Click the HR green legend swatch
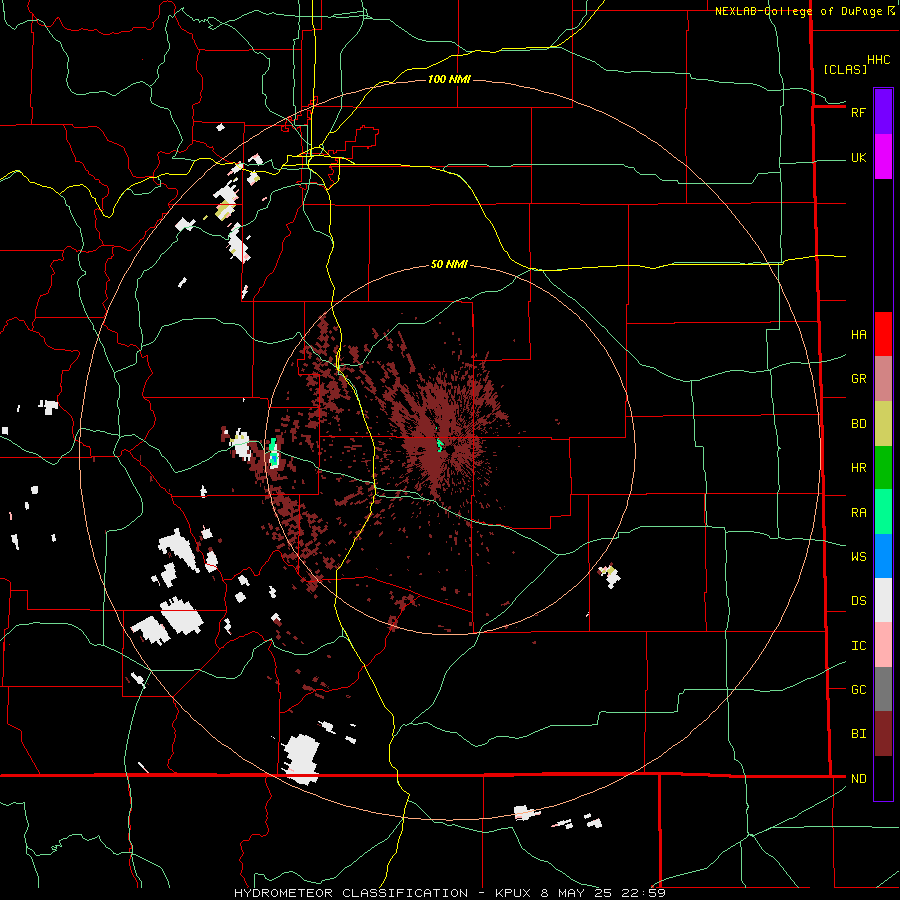The height and width of the screenshot is (900, 900). [x=883, y=468]
